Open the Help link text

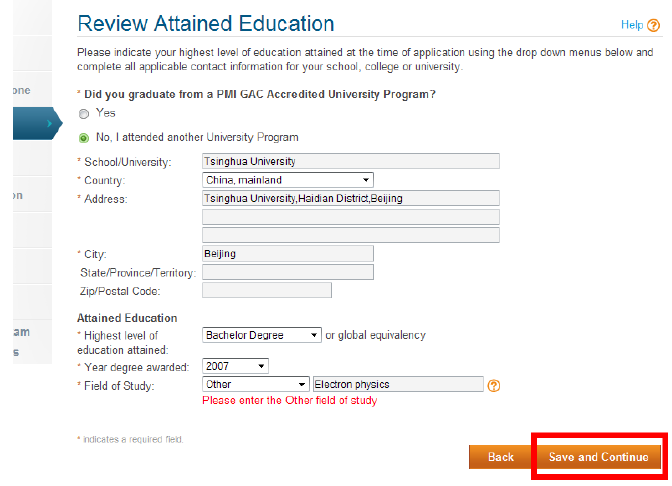point(632,25)
